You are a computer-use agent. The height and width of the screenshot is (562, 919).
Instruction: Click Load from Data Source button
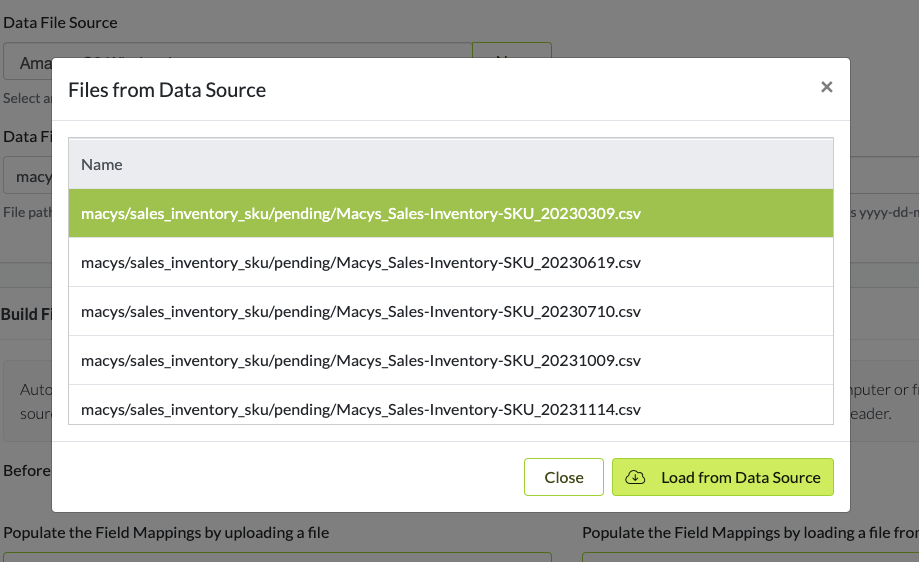pyautogui.click(x=722, y=477)
